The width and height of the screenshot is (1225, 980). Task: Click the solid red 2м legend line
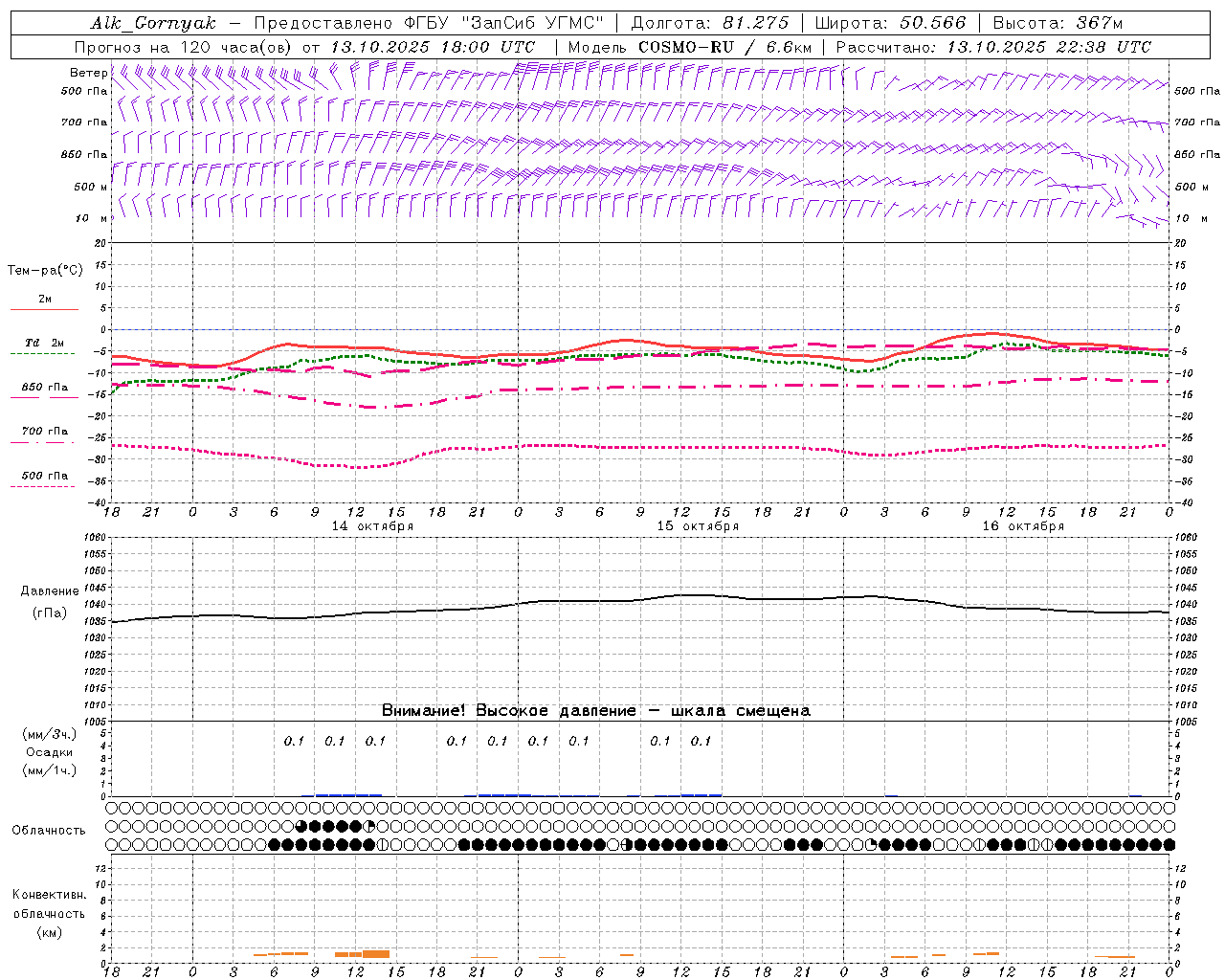(44, 309)
